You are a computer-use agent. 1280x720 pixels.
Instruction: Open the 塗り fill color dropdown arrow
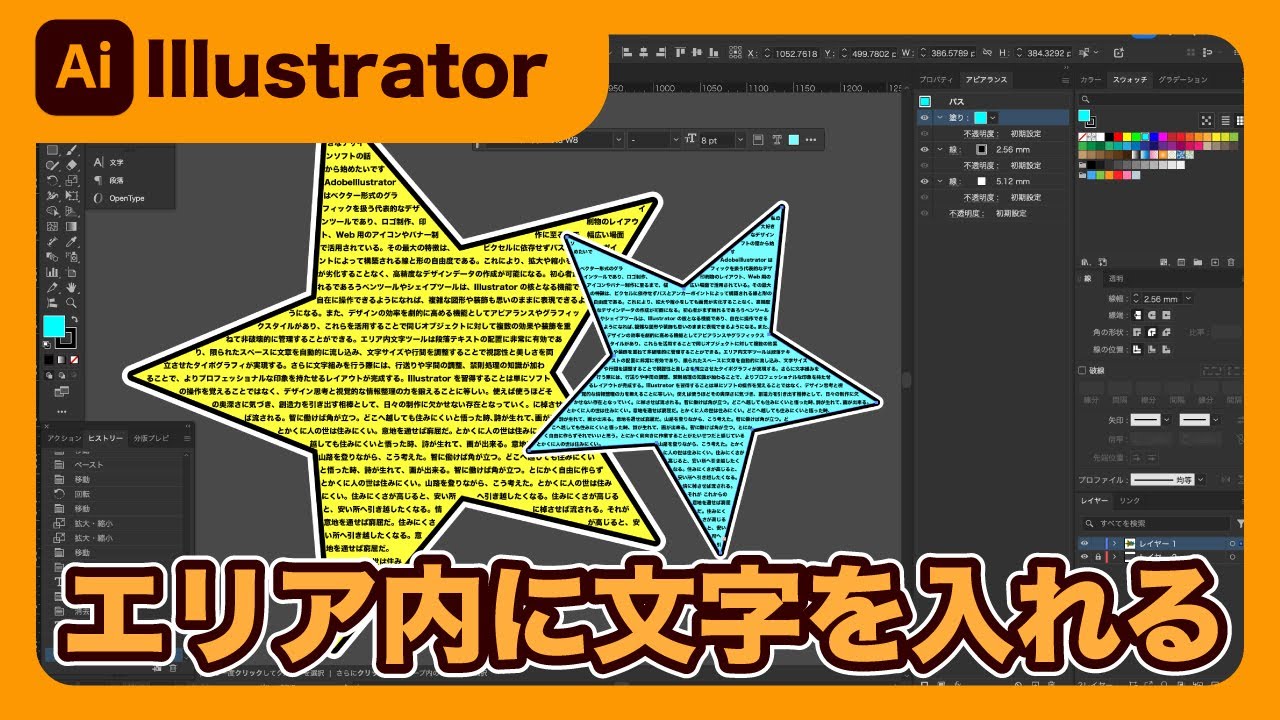point(992,118)
